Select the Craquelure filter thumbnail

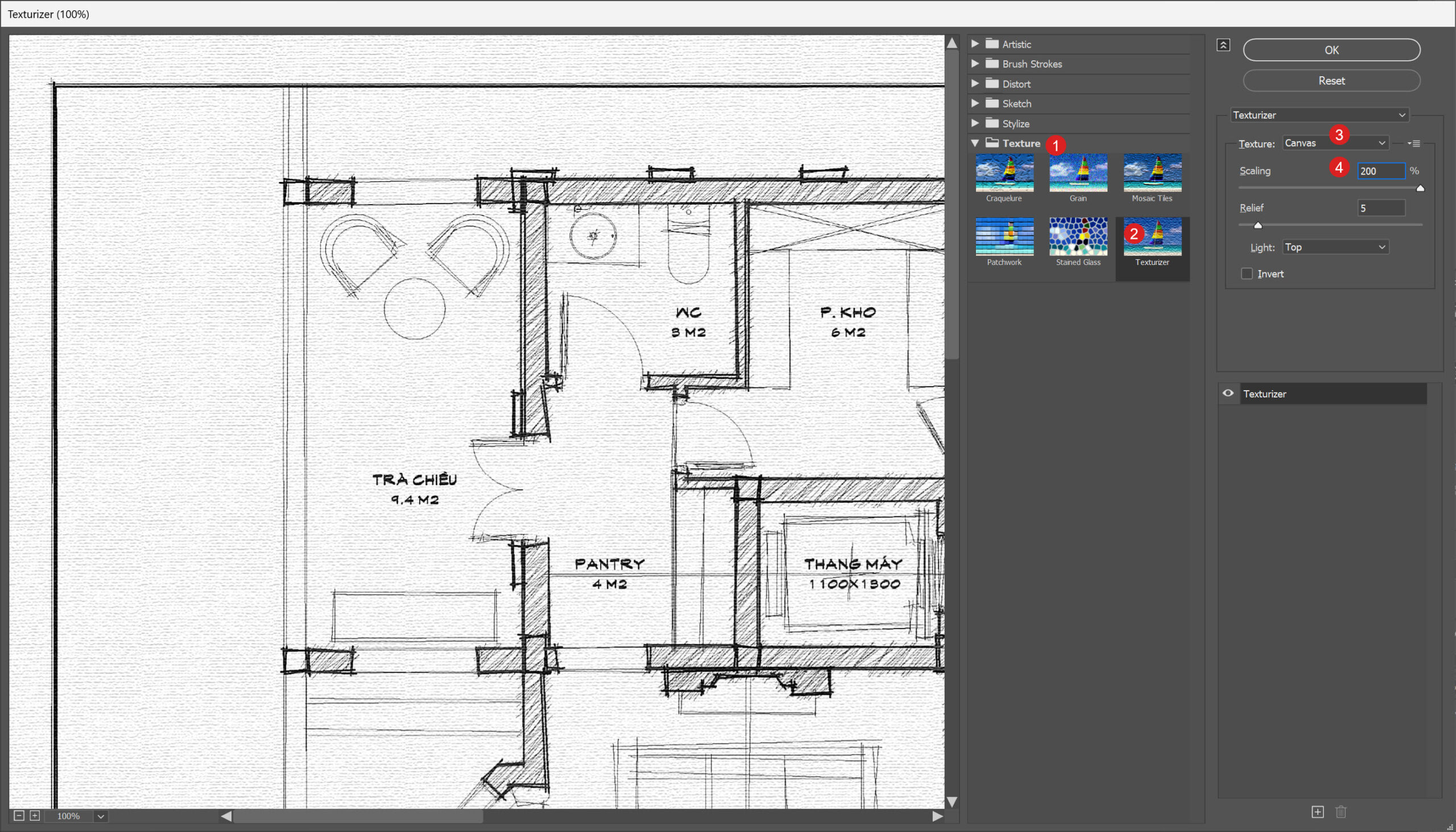coord(1004,173)
